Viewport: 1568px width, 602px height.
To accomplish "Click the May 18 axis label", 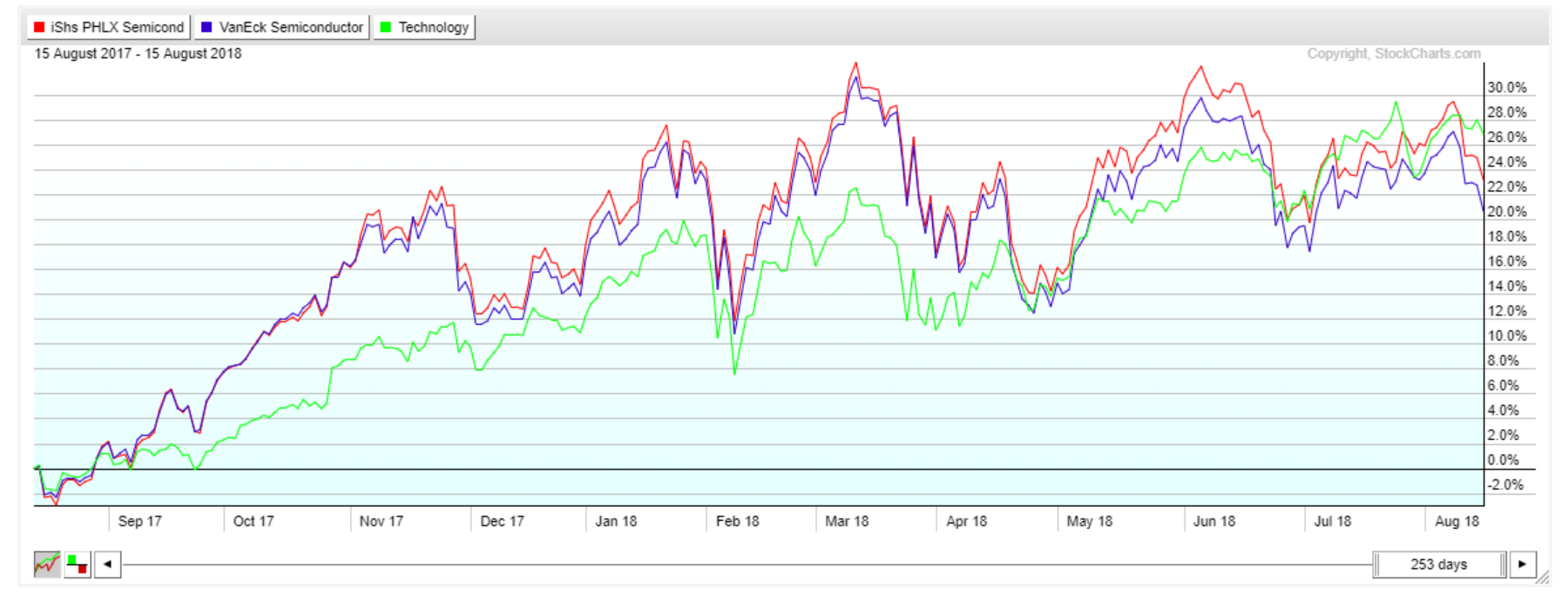I will tap(1089, 521).
